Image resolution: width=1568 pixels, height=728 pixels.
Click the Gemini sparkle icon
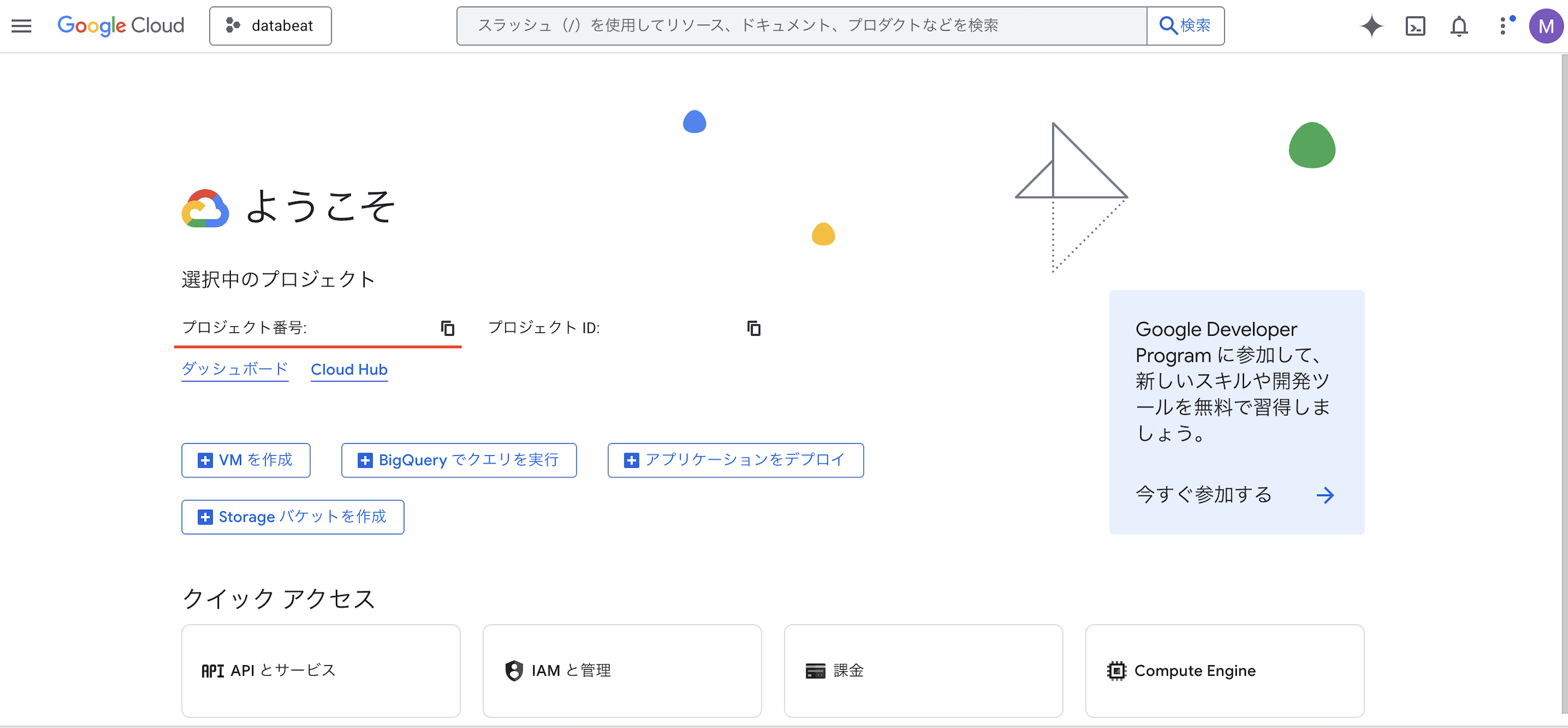tap(1371, 26)
